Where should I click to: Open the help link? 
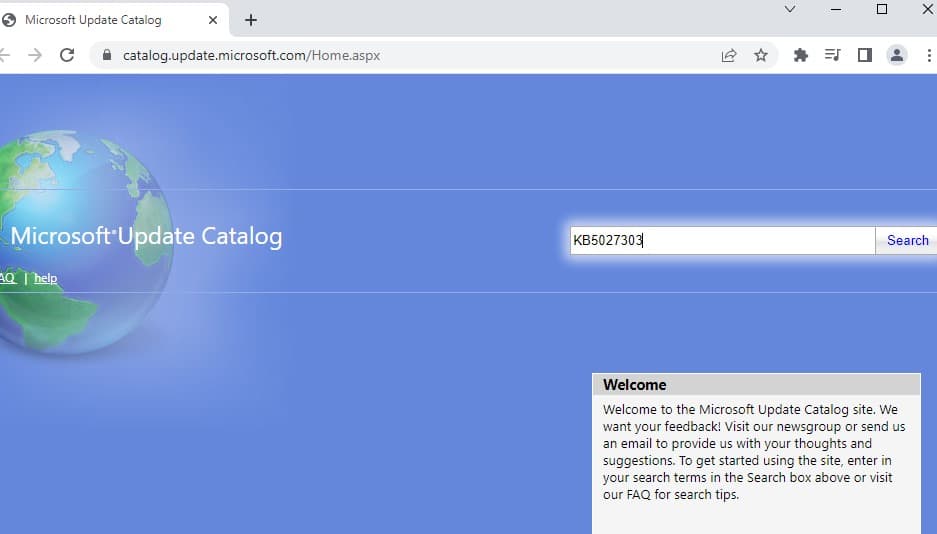pyautogui.click(x=45, y=278)
